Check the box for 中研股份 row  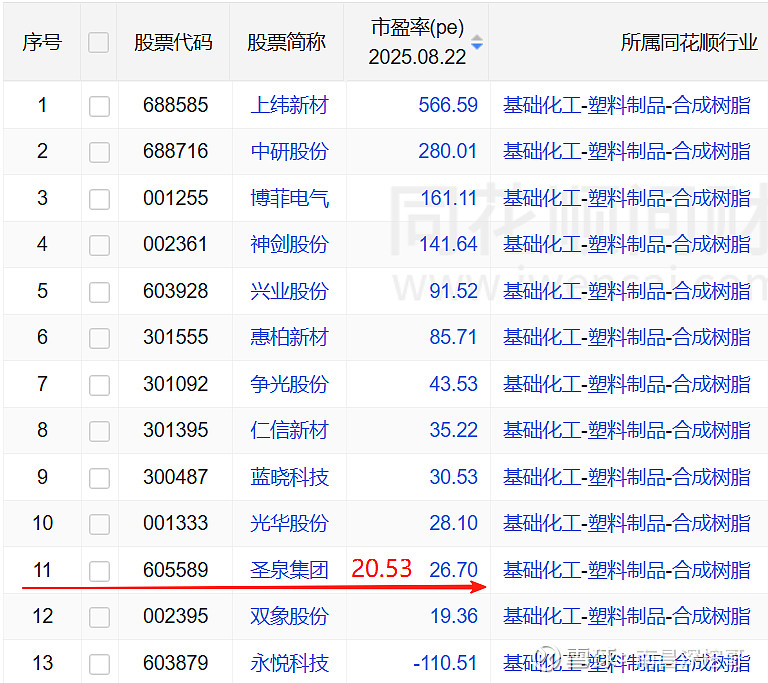coord(99,152)
